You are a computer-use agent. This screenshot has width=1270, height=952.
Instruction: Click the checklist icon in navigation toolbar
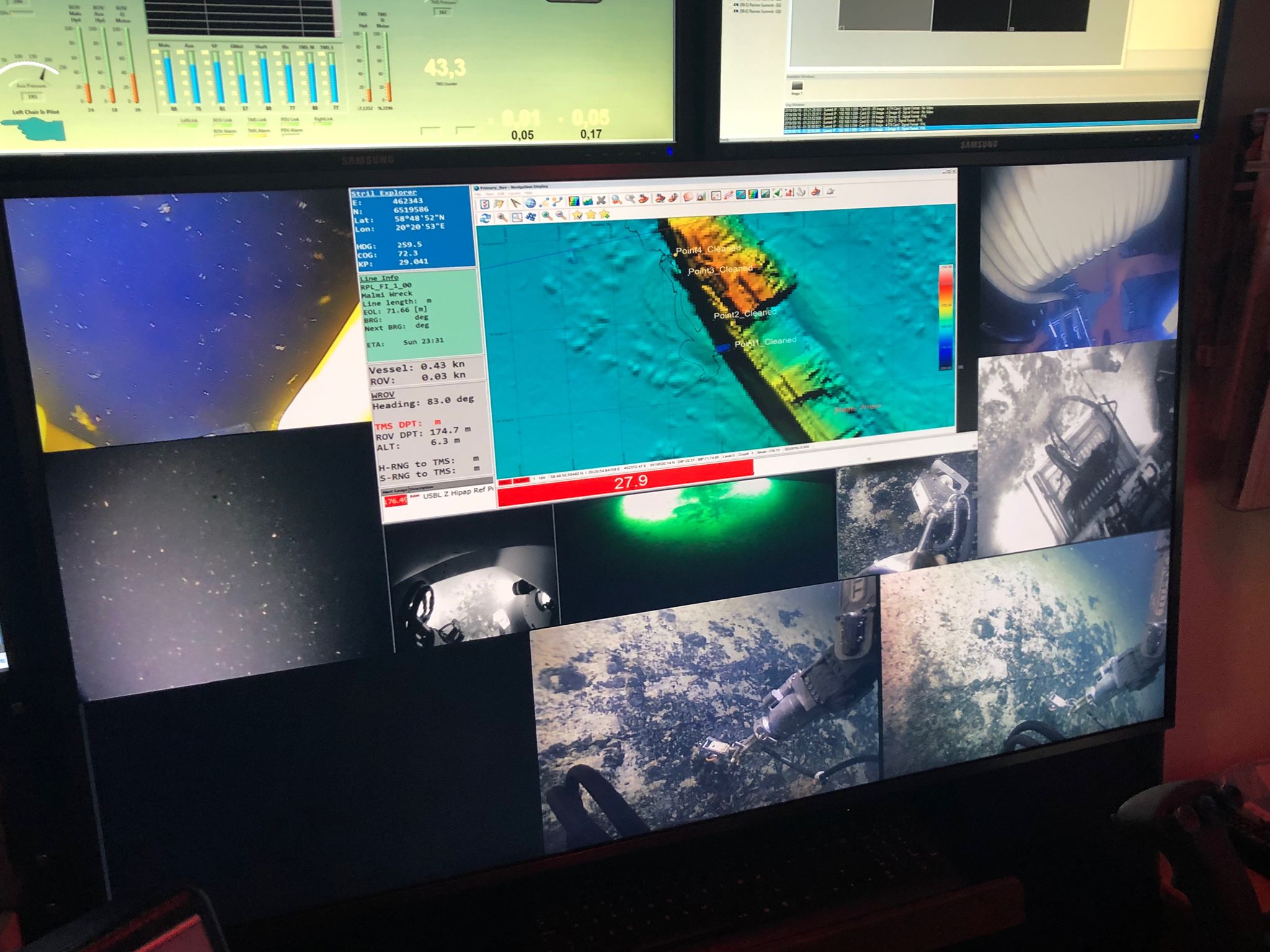[485, 203]
